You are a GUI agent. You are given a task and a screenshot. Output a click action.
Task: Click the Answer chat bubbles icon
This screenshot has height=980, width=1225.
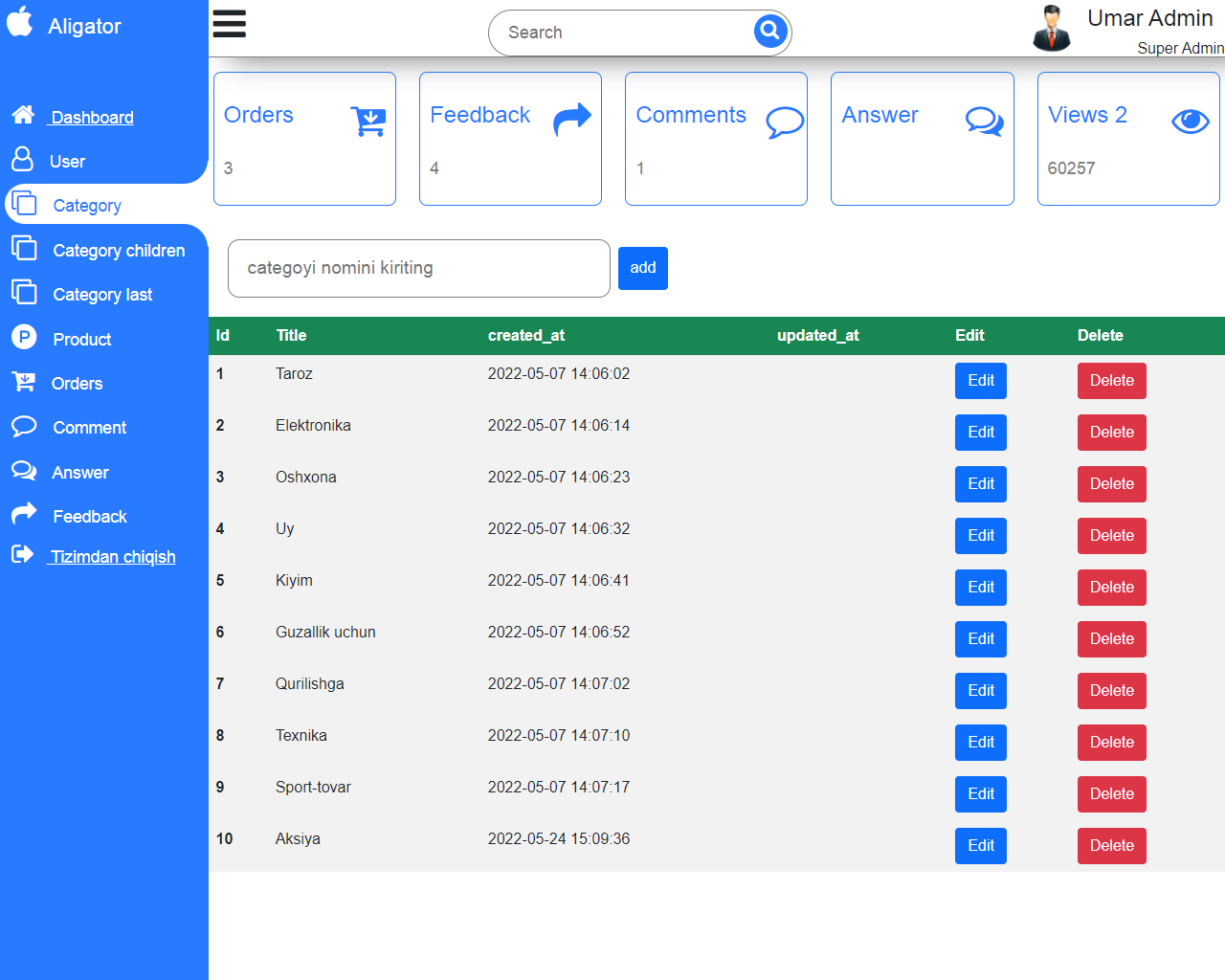click(x=984, y=122)
